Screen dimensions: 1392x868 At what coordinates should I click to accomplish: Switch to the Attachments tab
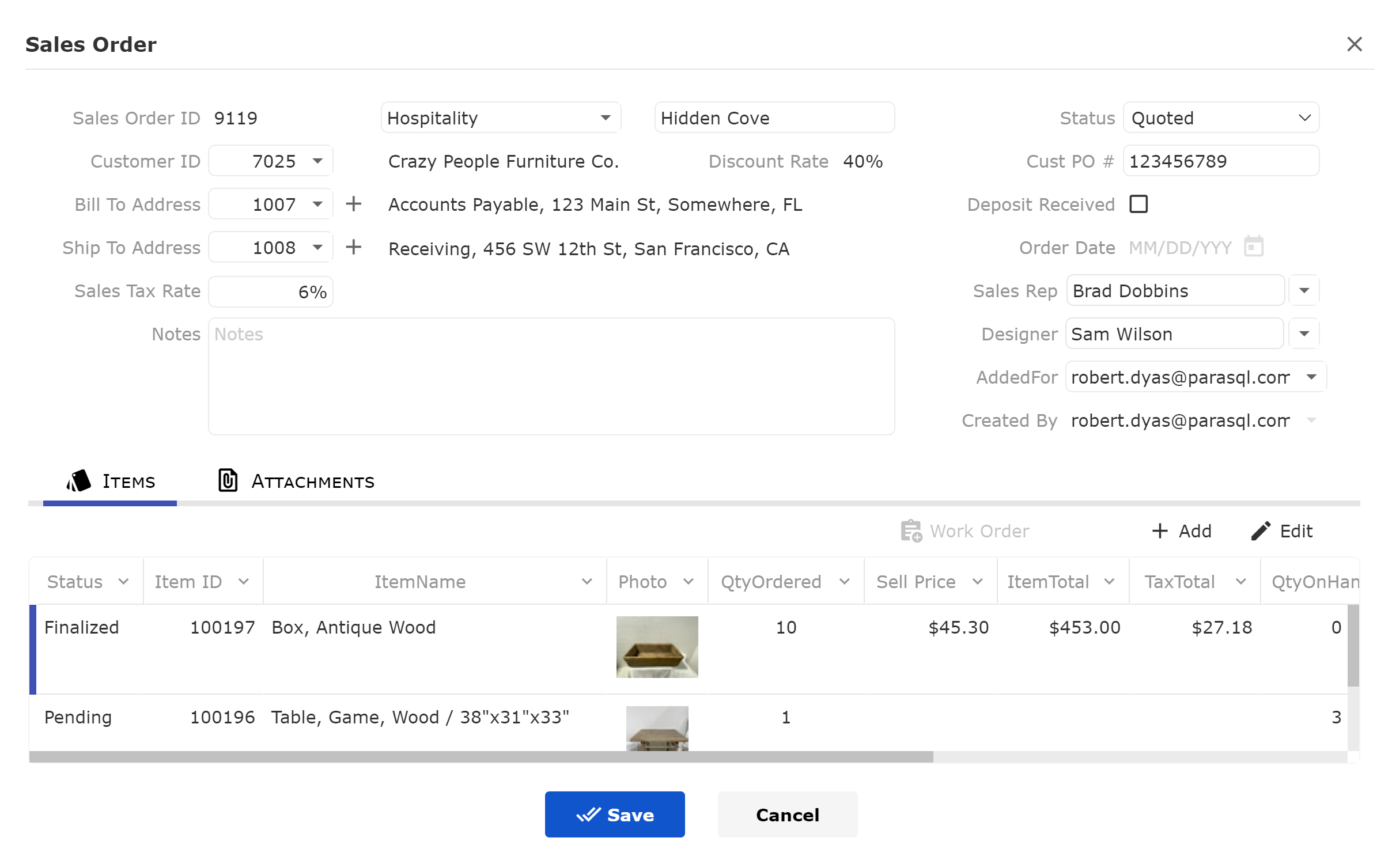click(x=296, y=481)
